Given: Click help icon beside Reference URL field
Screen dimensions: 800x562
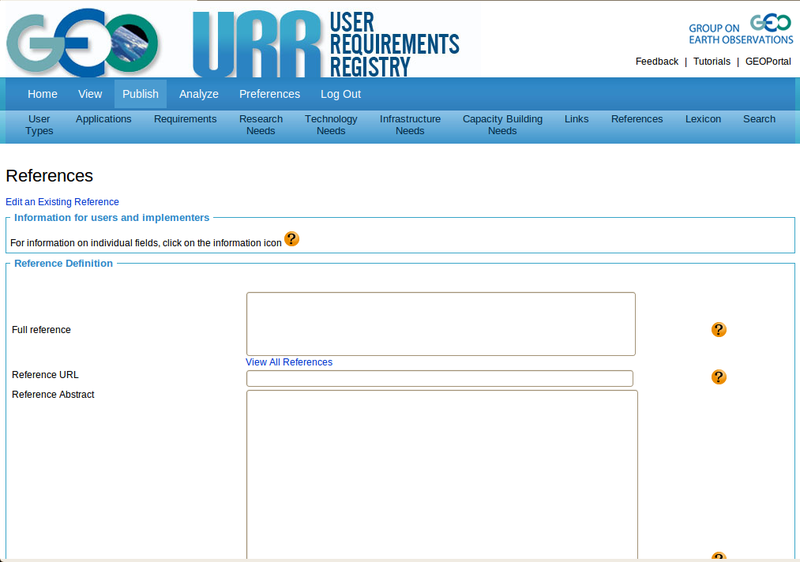Looking at the screenshot, I should click(x=718, y=377).
